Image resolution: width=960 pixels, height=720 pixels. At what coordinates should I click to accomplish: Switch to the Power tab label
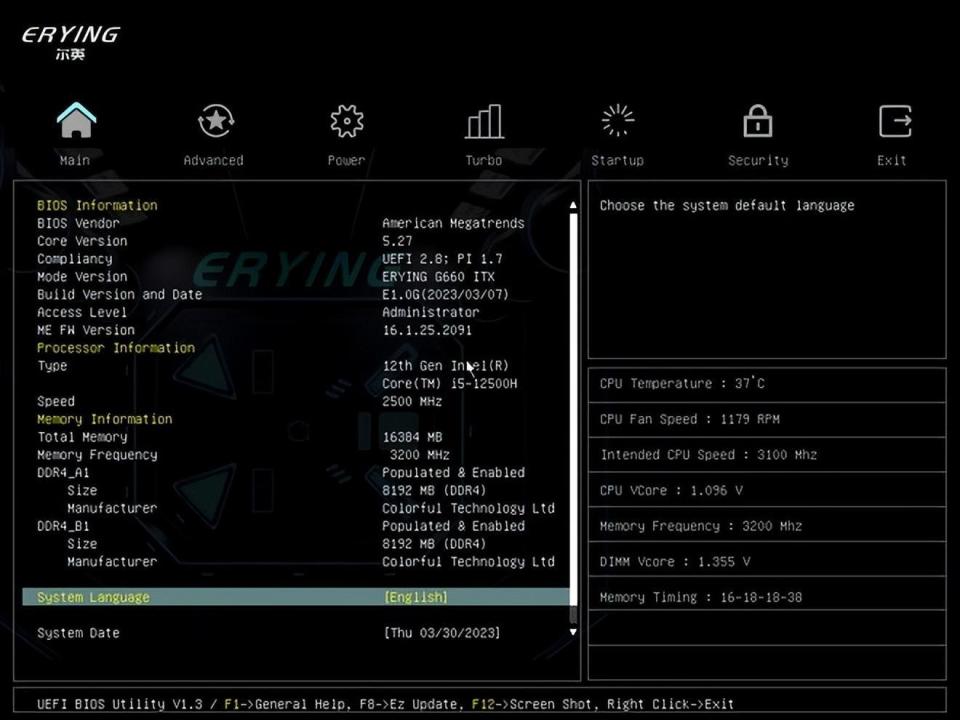point(346,160)
